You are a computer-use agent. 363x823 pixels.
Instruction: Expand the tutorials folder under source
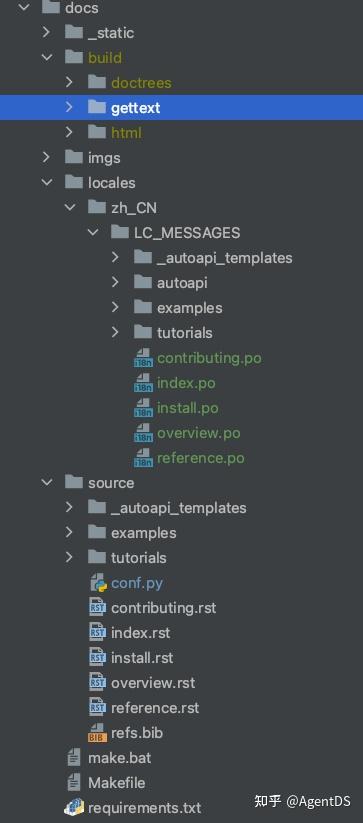point(69,557)
